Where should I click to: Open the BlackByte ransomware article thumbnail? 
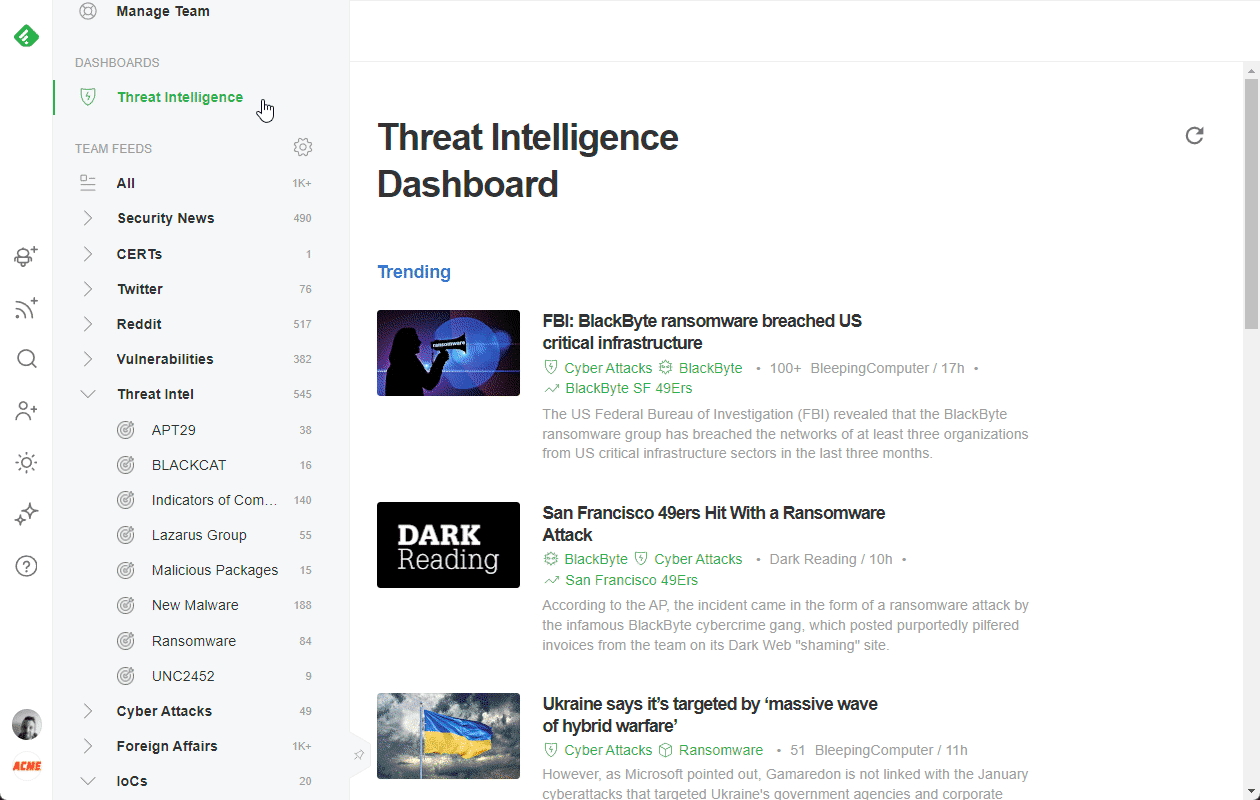pyautogui.click(x=448, y=353)
